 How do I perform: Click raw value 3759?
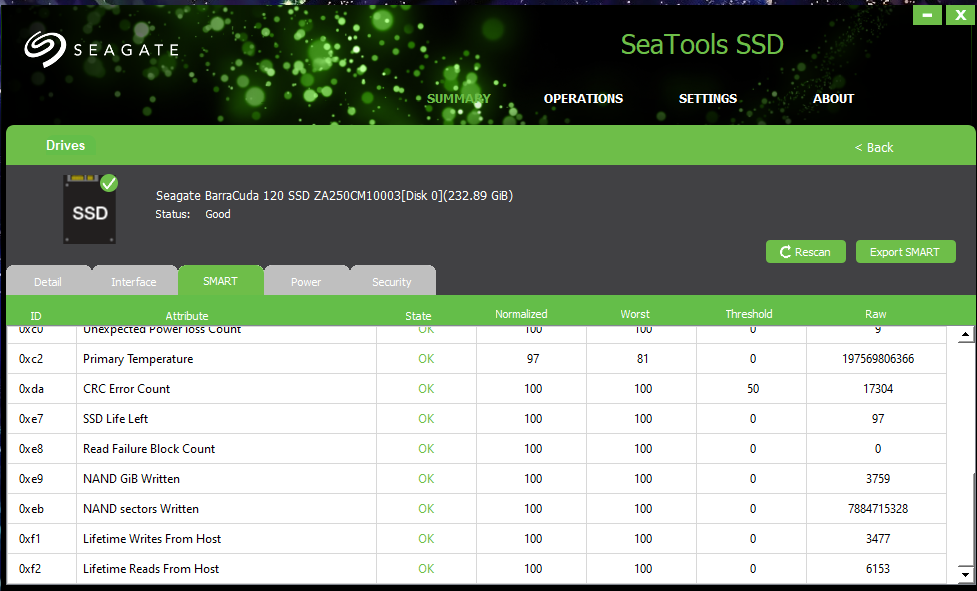[x=878, y=478]
